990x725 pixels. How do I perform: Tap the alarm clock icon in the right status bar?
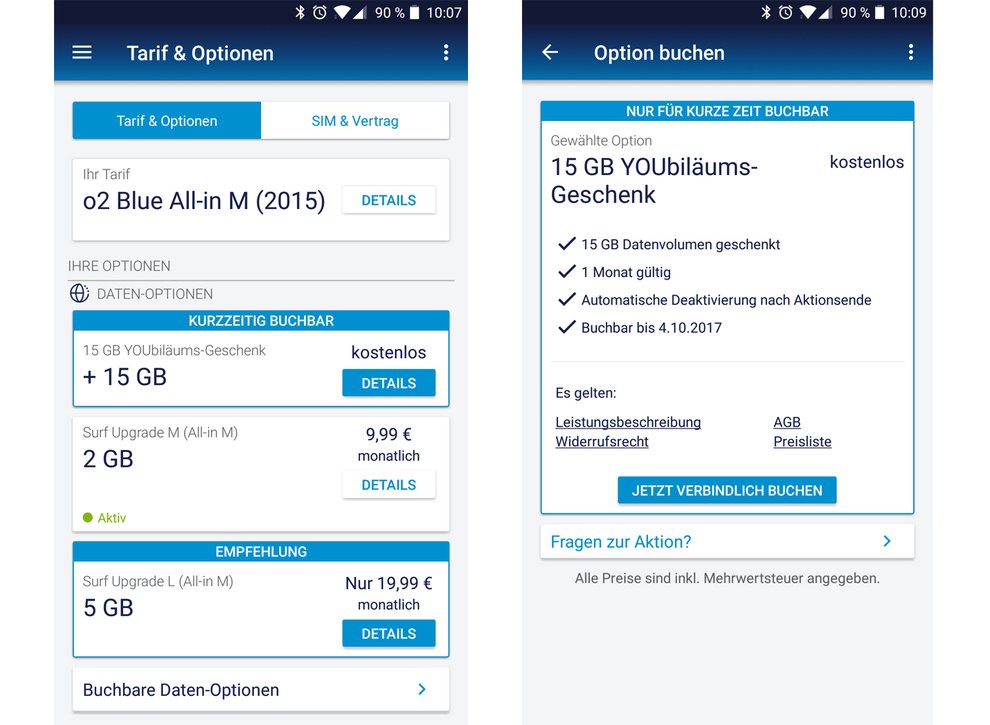(785, 13)
